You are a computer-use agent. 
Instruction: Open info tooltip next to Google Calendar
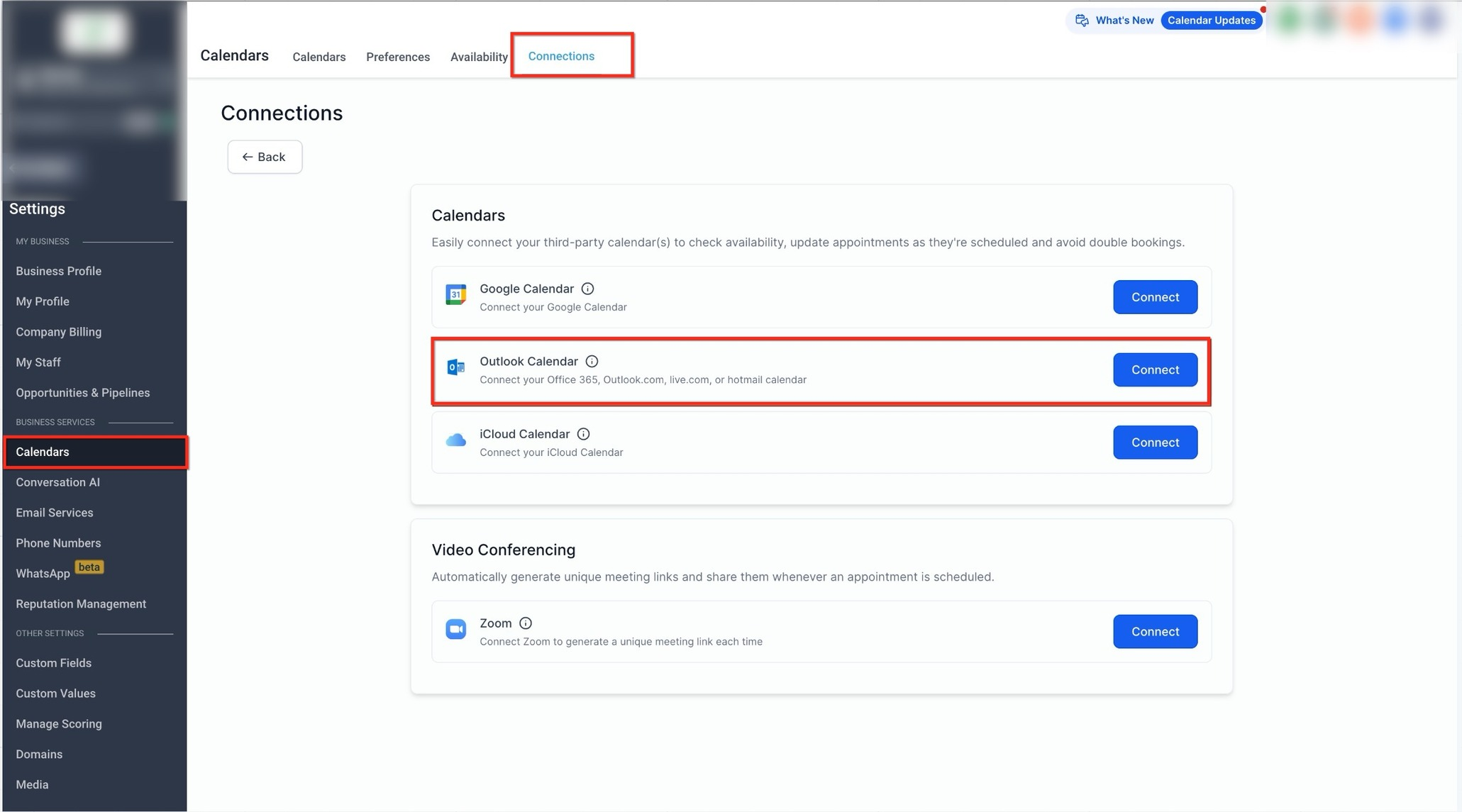(x=587, y=289)
